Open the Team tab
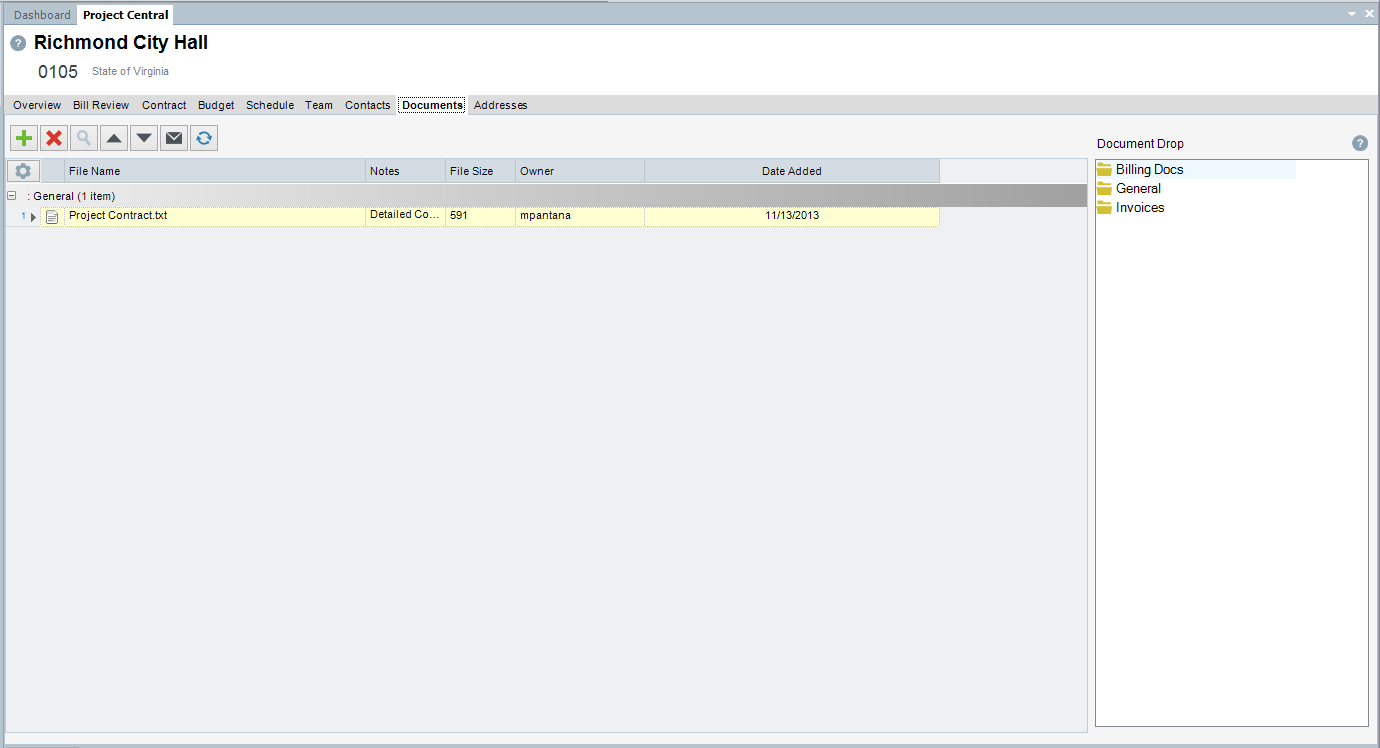The image size is (1380, 748). point(319,105)
